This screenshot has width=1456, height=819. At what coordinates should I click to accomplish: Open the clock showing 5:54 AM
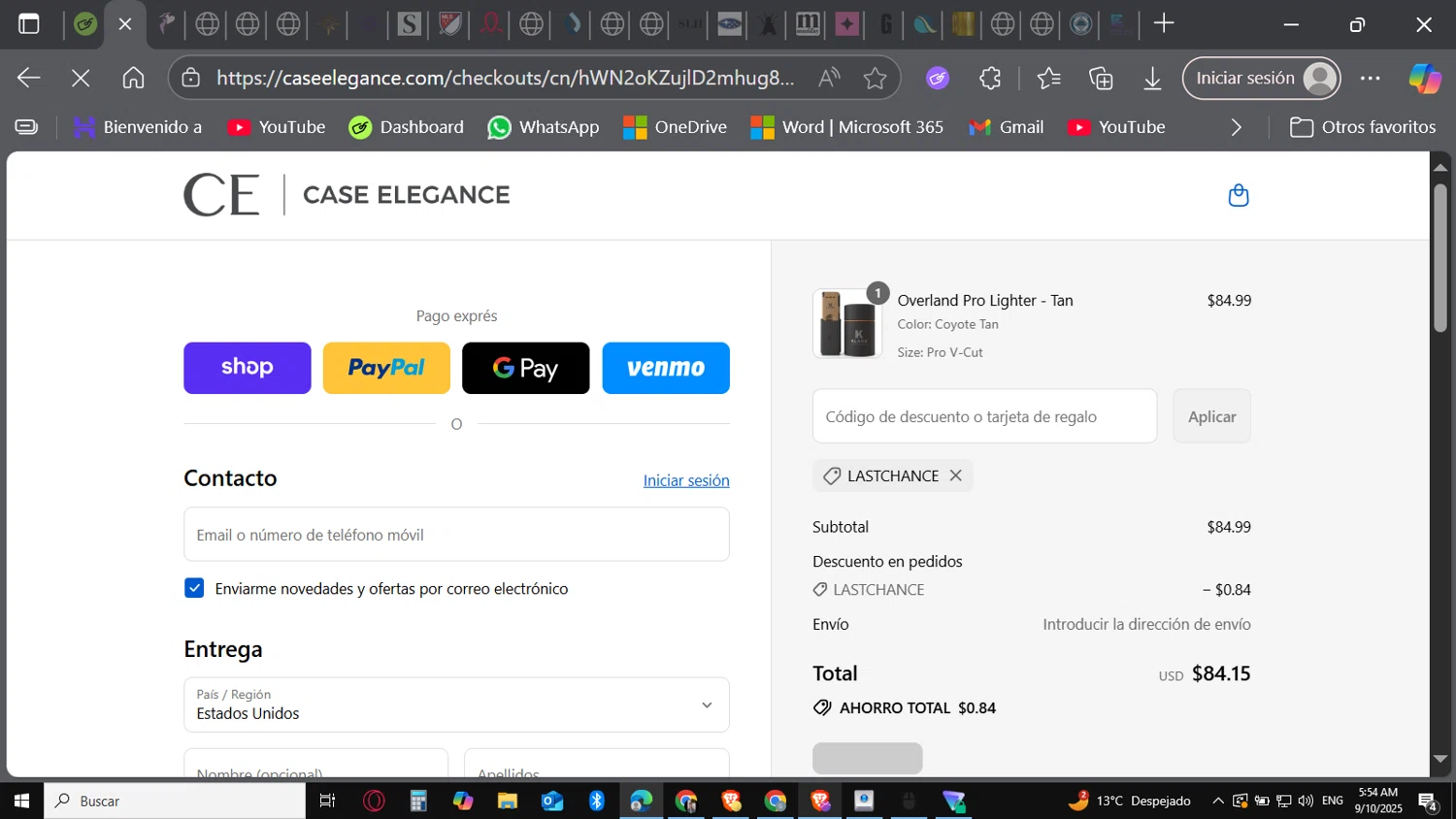1378,801
